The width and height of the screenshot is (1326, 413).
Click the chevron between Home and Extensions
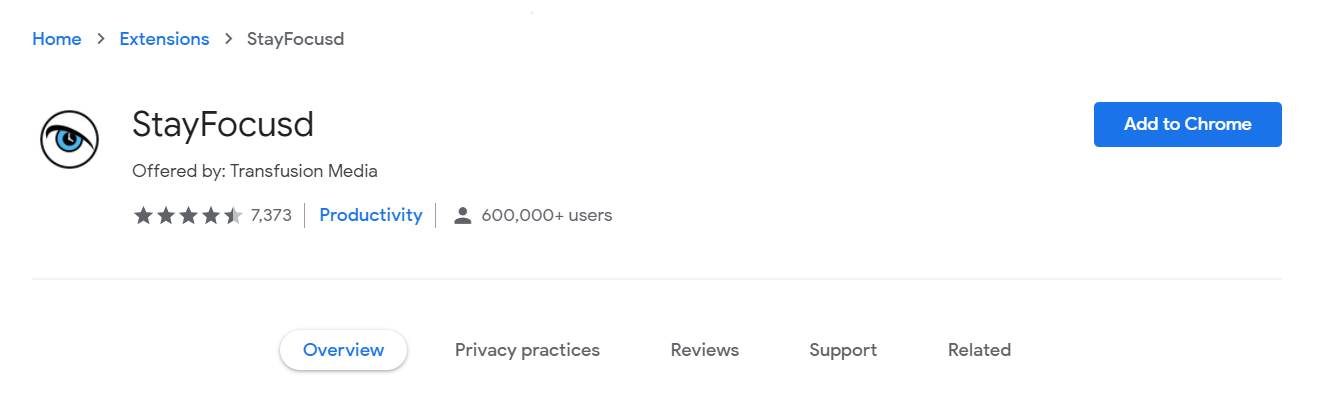(x=101, y=39)
